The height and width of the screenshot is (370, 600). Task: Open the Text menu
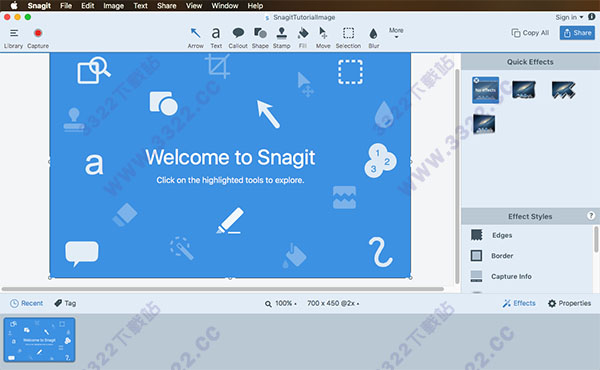140,6
